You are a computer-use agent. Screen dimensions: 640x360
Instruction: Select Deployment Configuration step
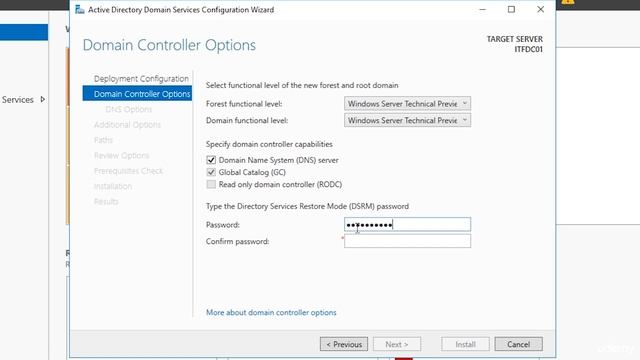(x=141, y=78)
